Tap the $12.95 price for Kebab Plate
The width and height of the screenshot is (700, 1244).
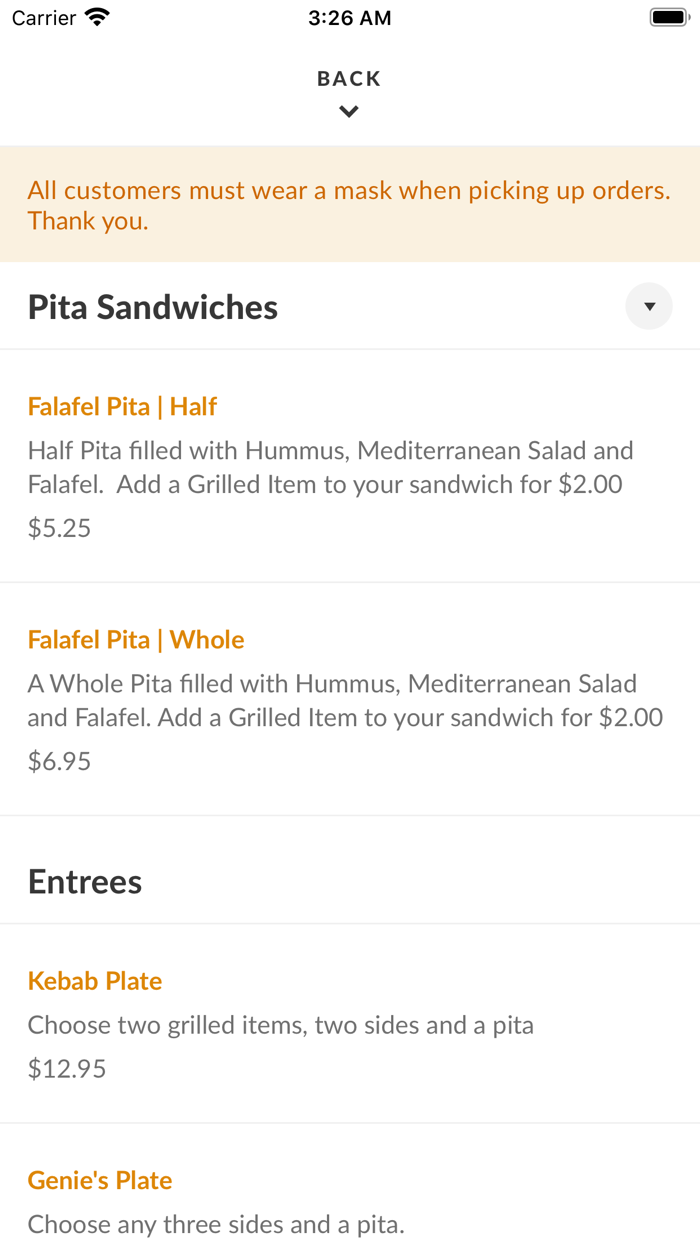point(66,1068)
